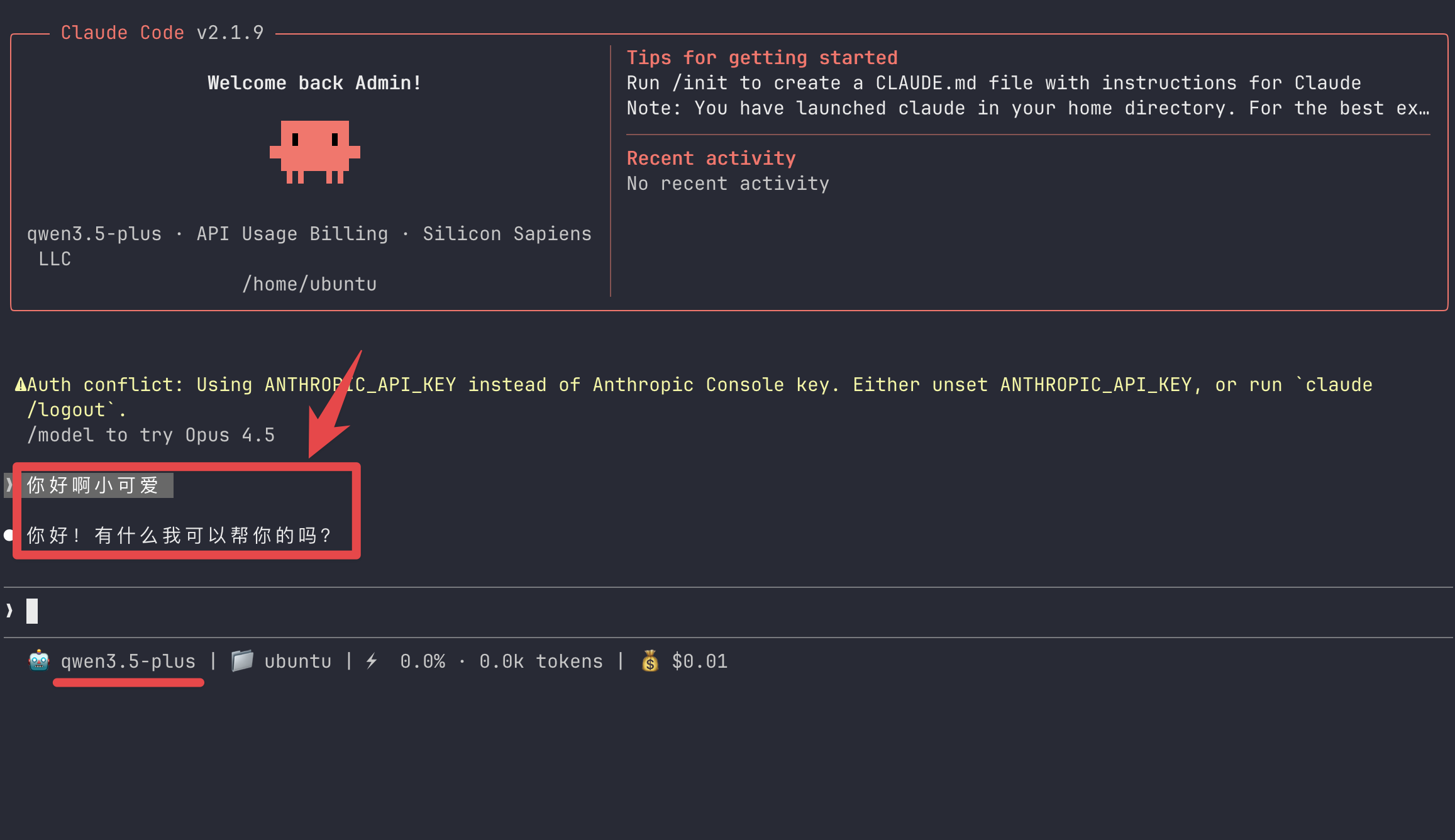Image resolution: width=1455 pixels, height=840 pixels.
Task: Click the white bullet beside the assistant reply
Action: 9,535
